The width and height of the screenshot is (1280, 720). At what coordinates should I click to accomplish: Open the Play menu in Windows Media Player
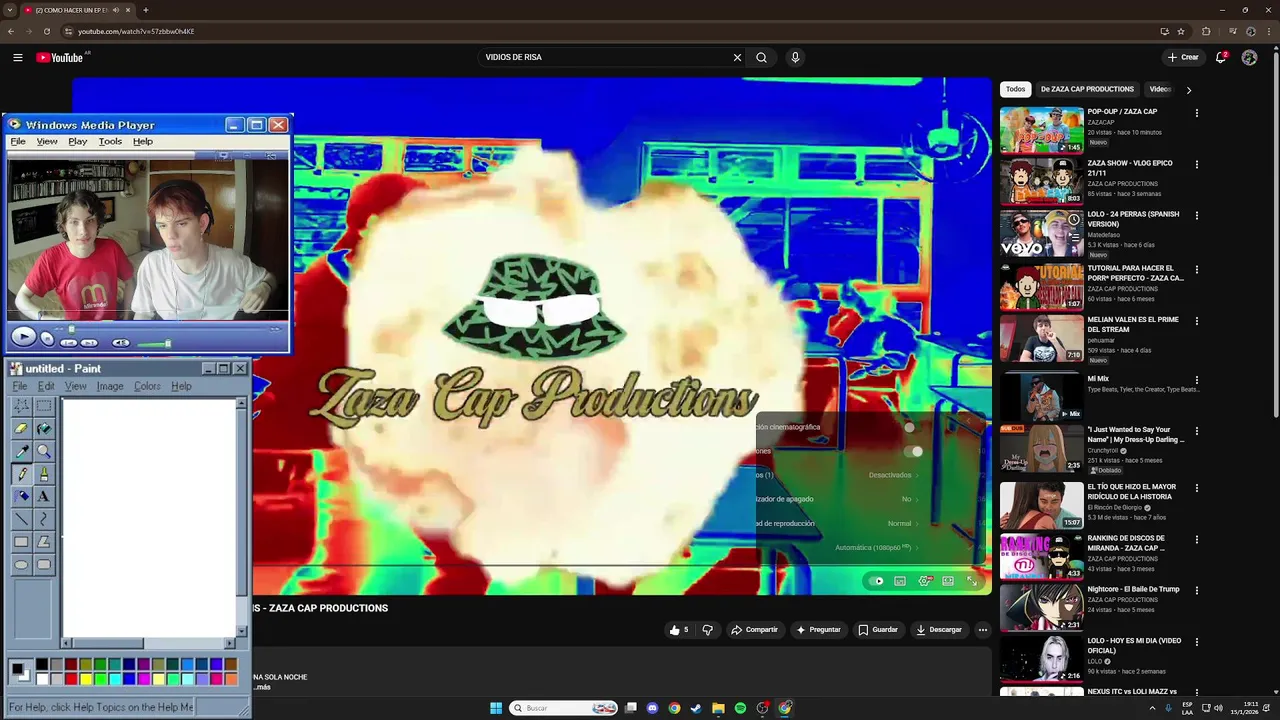click(x=78, y=141)
